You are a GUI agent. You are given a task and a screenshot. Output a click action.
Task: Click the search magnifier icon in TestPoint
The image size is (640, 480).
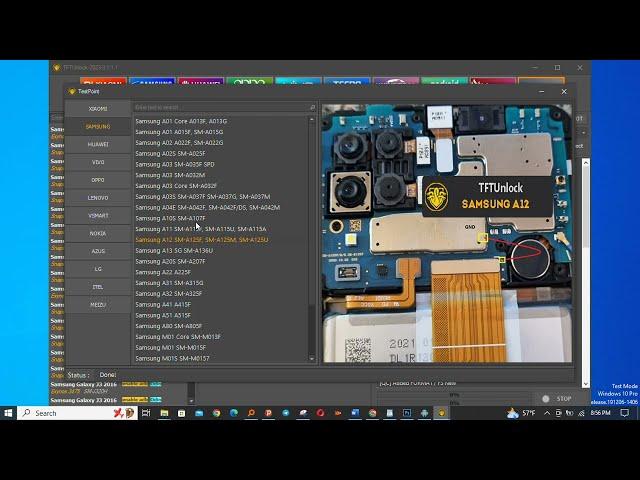[x=313, y=107]
